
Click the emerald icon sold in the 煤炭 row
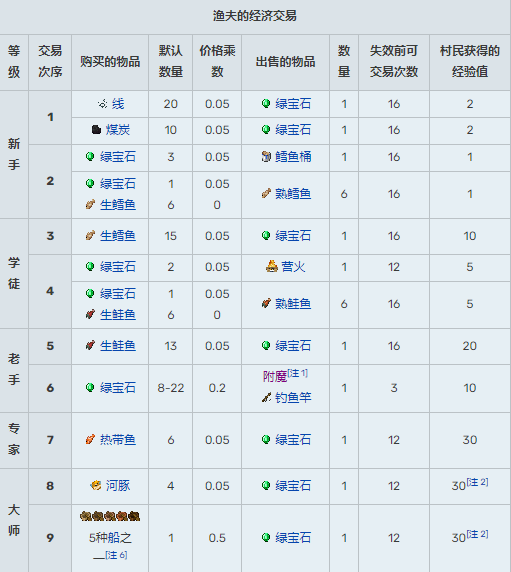266,130
